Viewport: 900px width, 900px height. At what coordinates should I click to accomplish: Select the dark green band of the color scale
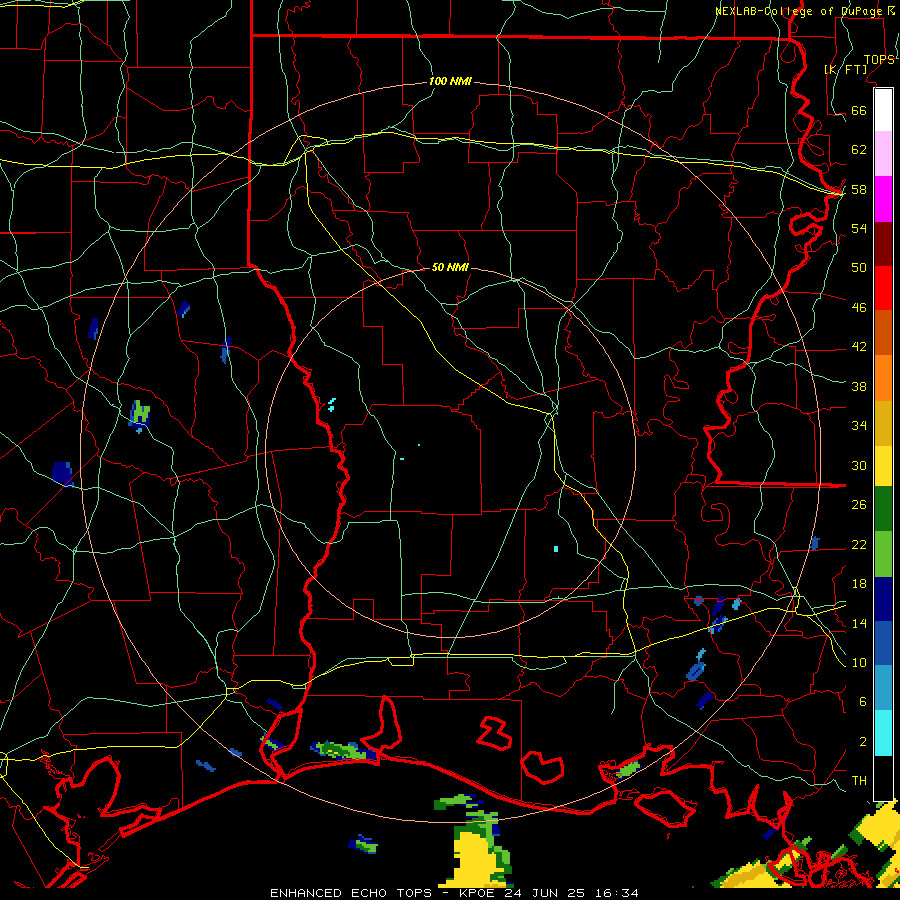883,509
